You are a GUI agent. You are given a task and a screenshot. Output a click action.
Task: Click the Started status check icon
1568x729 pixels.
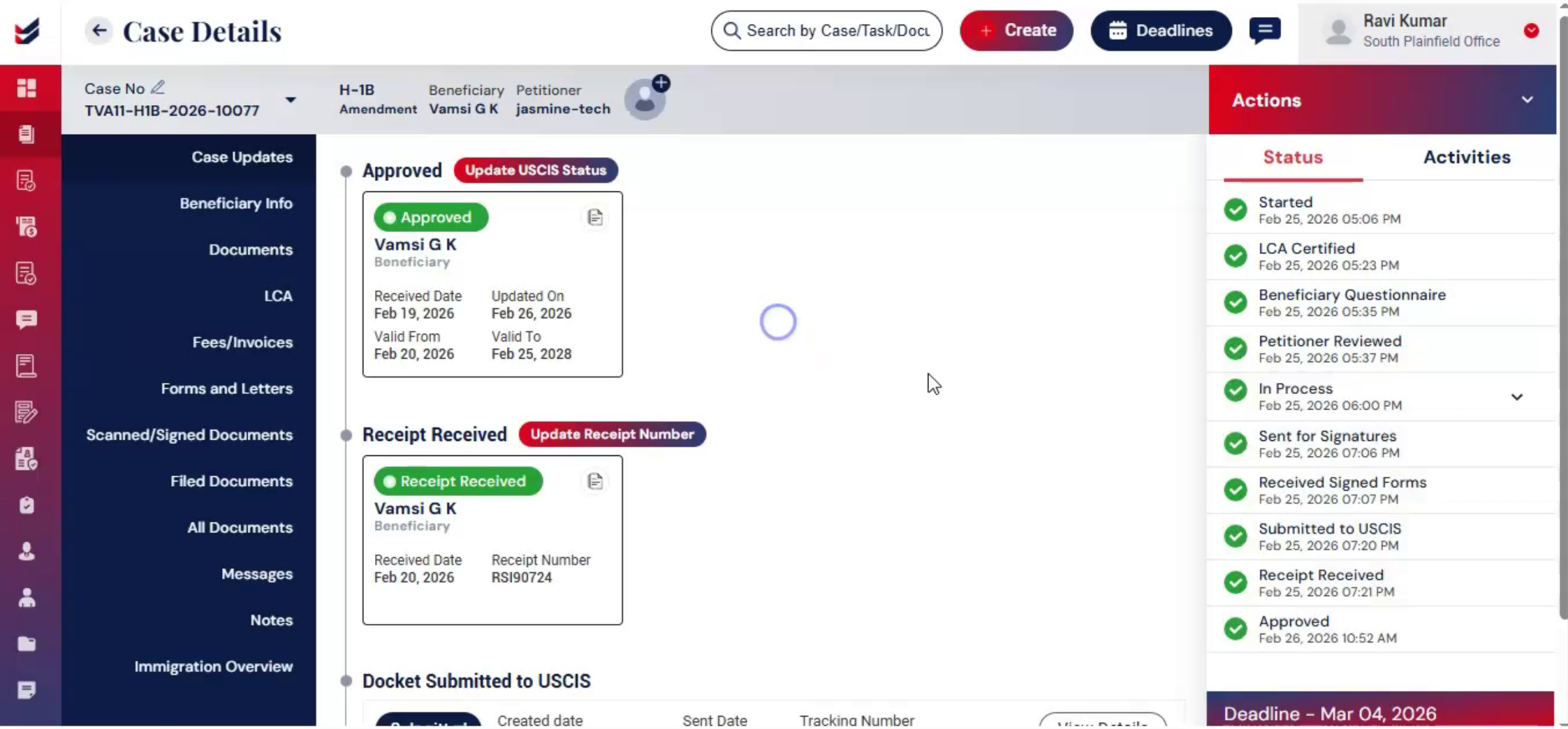coord(1235,210)
